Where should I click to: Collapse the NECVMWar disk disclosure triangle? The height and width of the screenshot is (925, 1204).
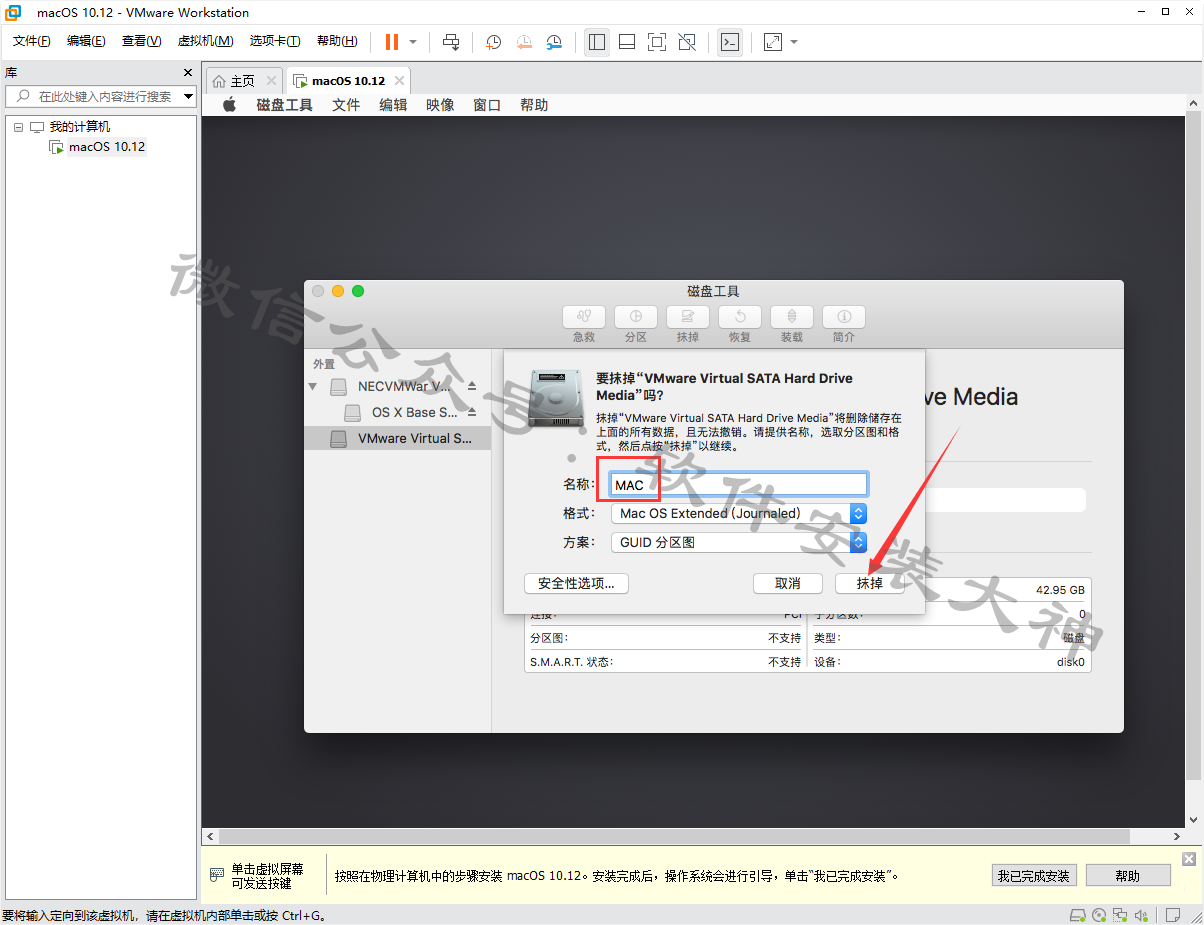tap(313, 386)
